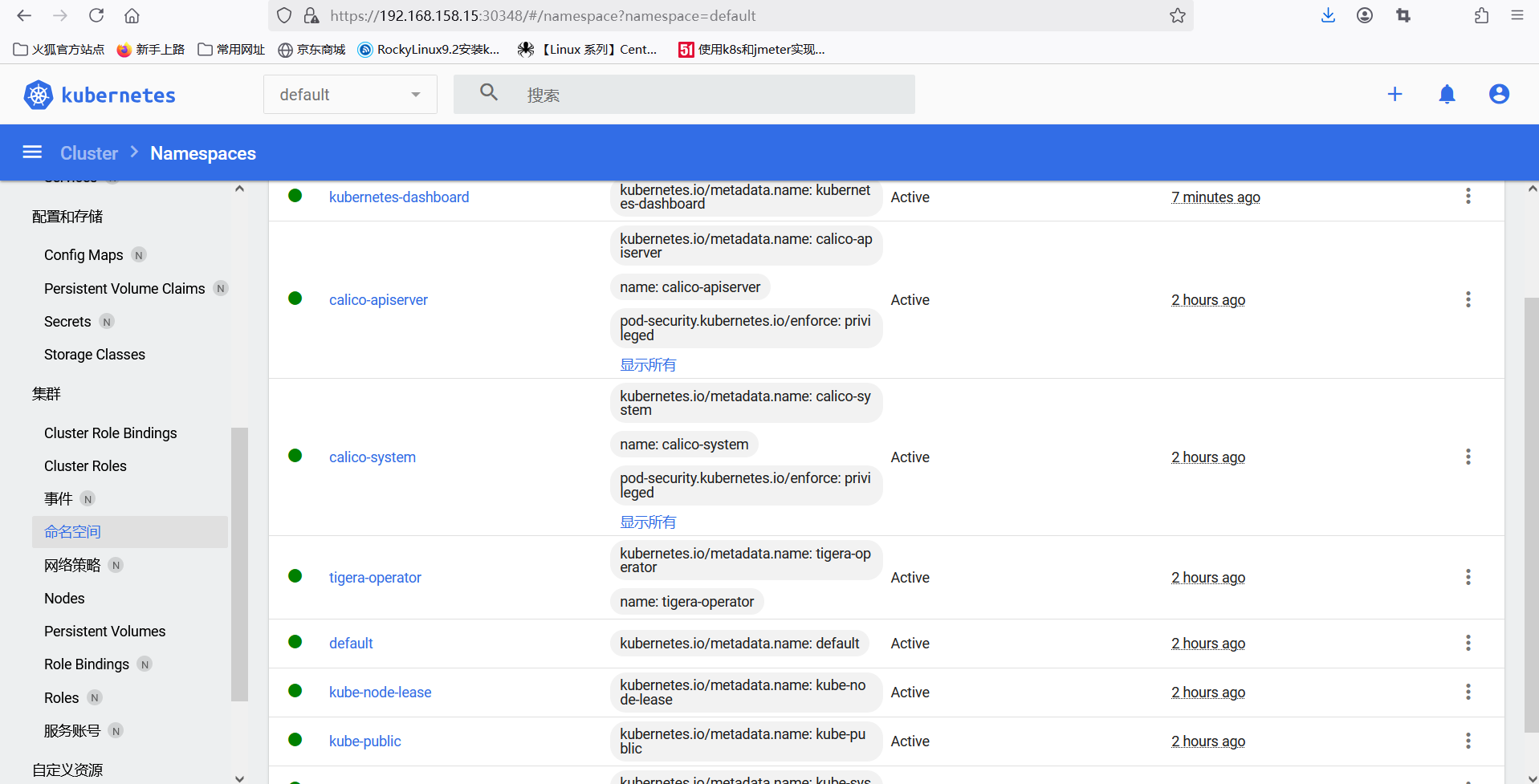Open 使用k8s和jmeter bookmark
Screen dimensions: 1539x784
[x=751, y=50]
